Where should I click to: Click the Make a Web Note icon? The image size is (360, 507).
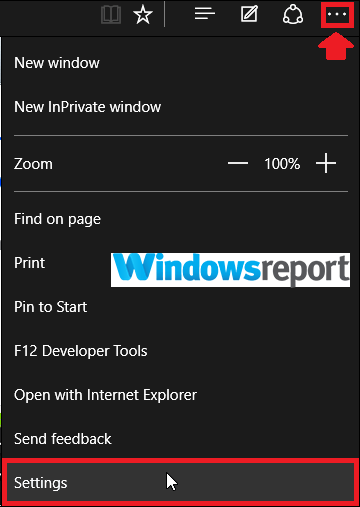click(x=249, y=14)
